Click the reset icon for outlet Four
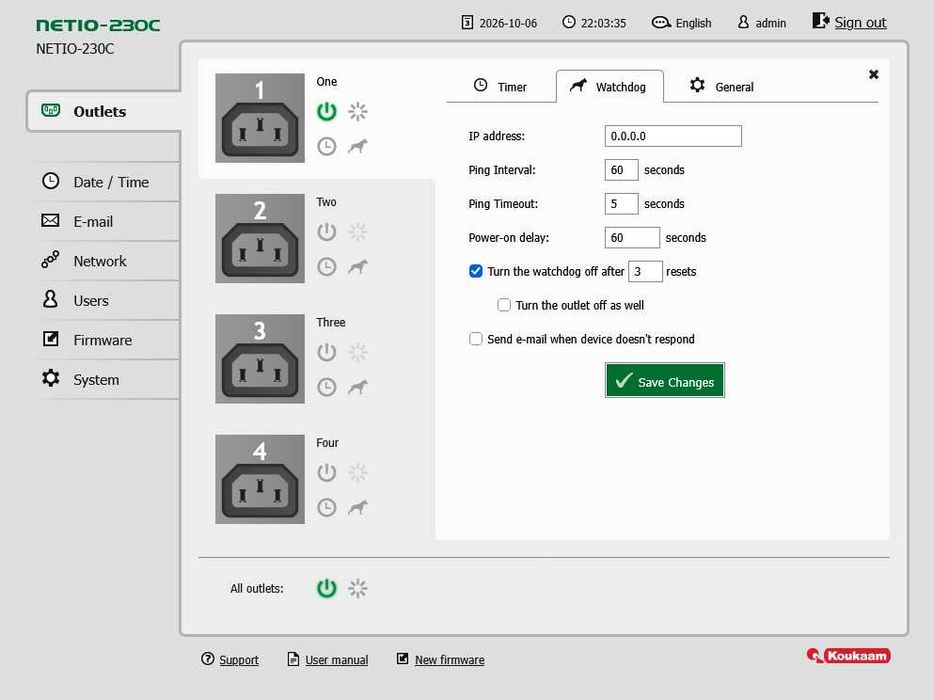Screen dimensions: 934x700 click(357, 472)
